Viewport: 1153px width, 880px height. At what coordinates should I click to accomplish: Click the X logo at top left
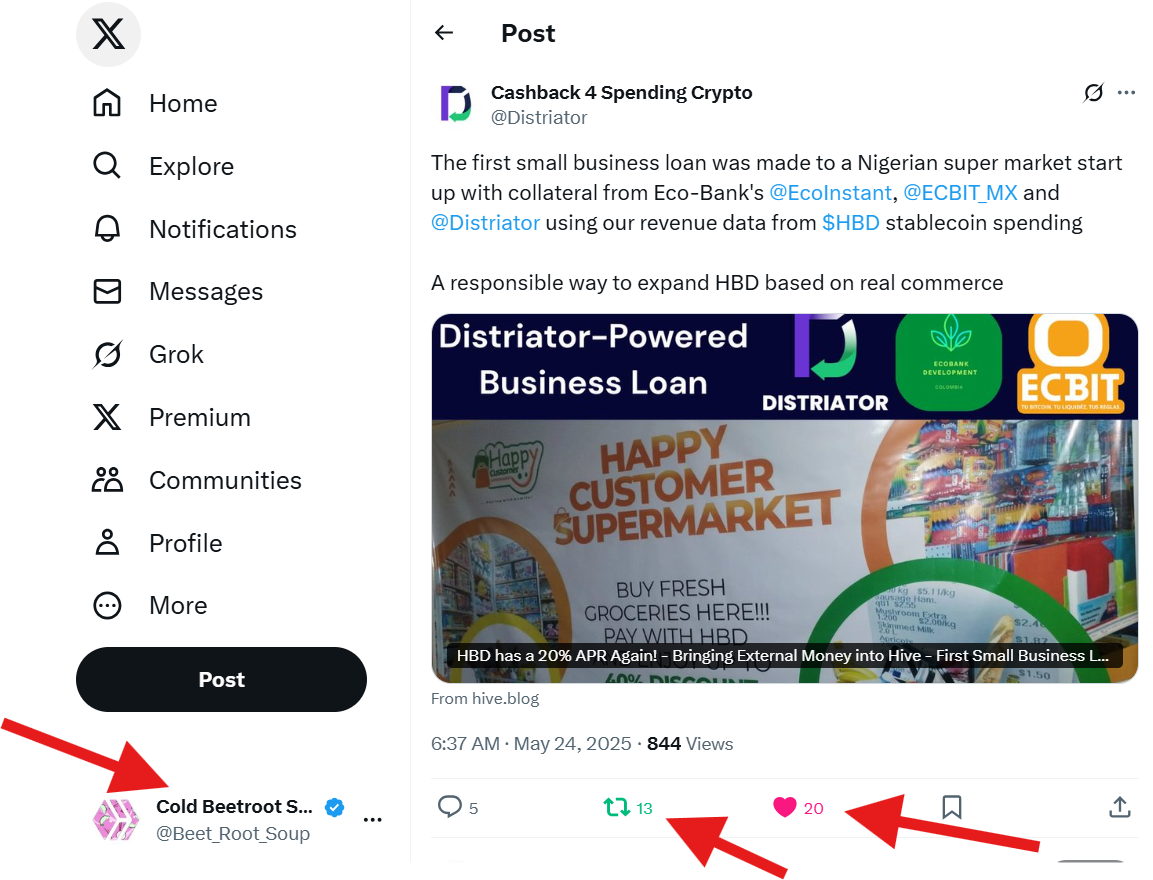pos(108,35)
